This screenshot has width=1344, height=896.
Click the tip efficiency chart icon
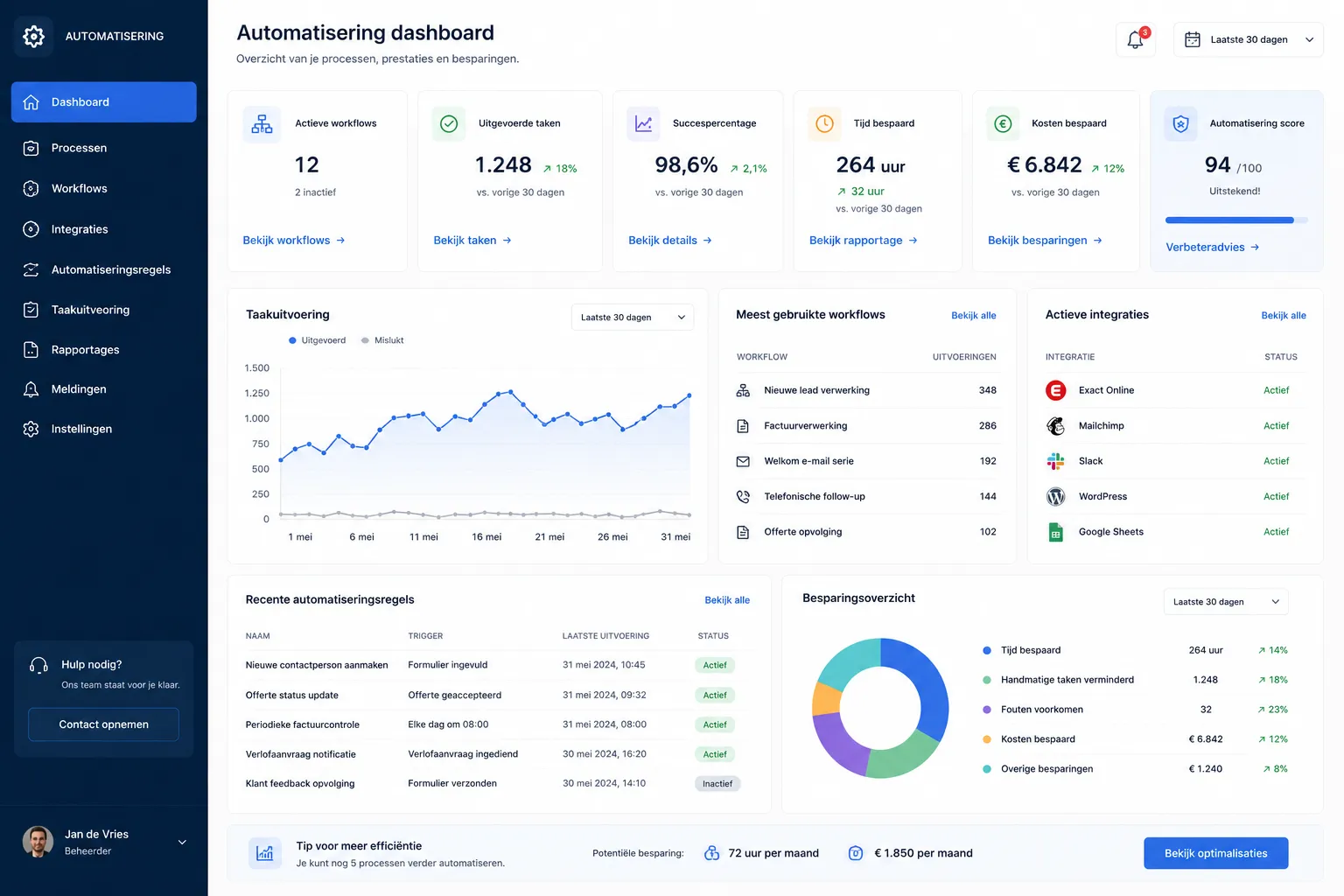265,853
